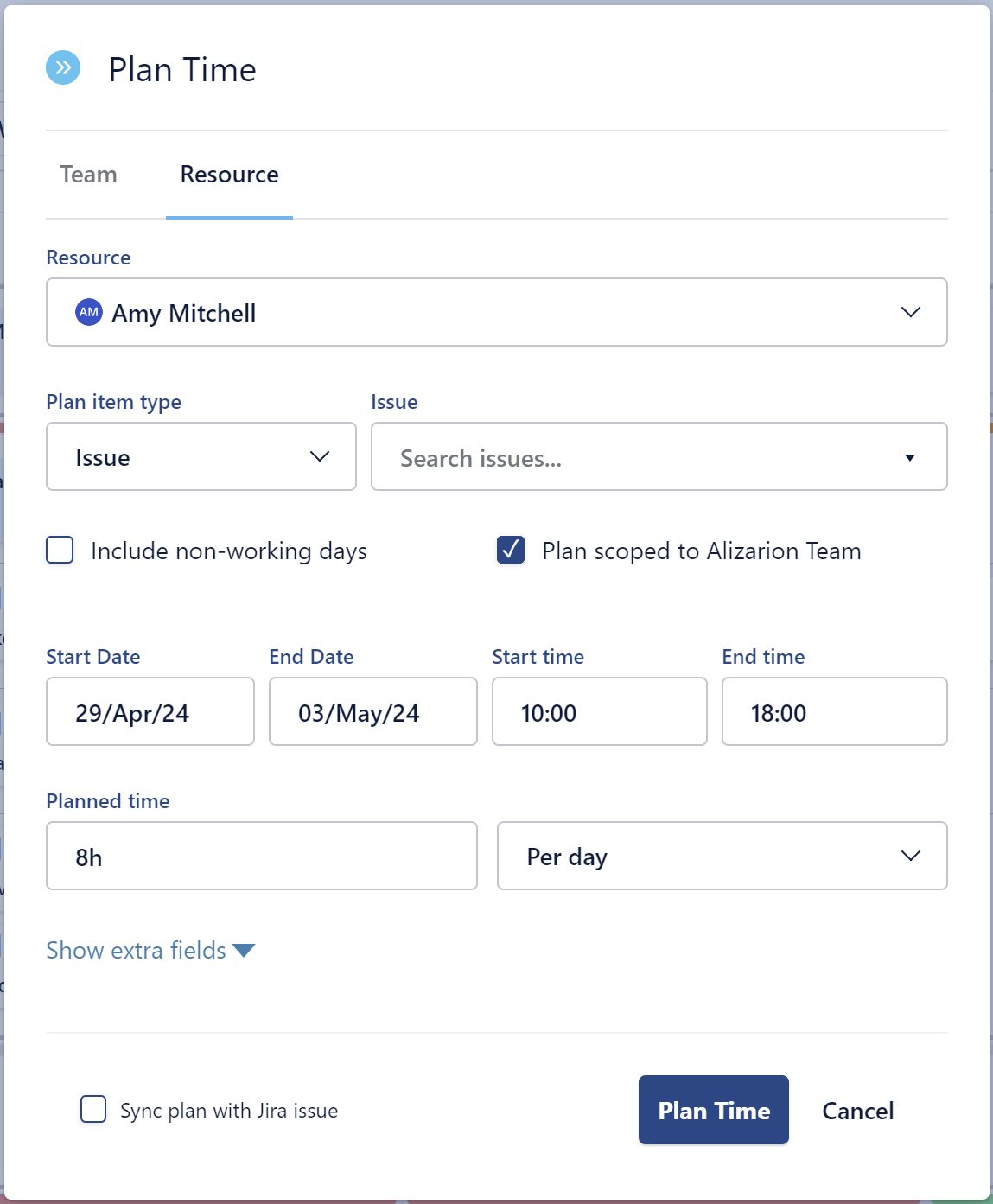Expand Show extra fields
Image resolution: width=993 pixels, height=1204 pixels.
click(150, 950)
